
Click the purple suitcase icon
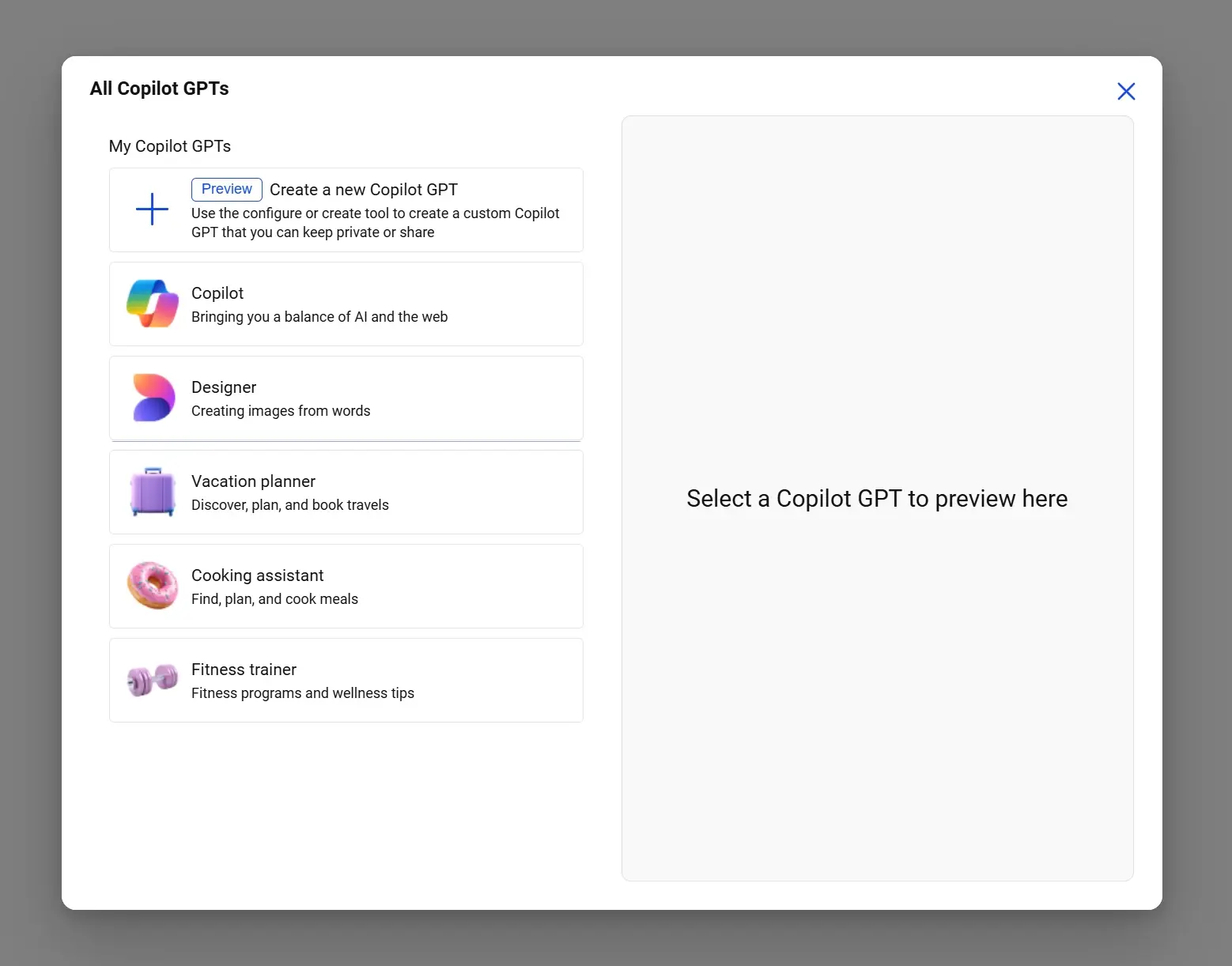(153, 492)
